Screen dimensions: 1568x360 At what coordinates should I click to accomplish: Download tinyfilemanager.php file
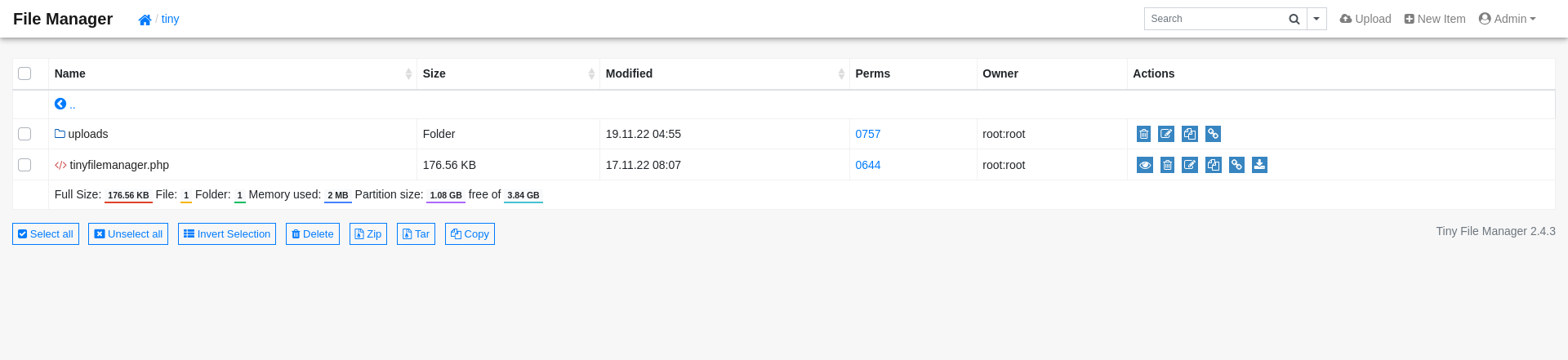click(1260, 165)
